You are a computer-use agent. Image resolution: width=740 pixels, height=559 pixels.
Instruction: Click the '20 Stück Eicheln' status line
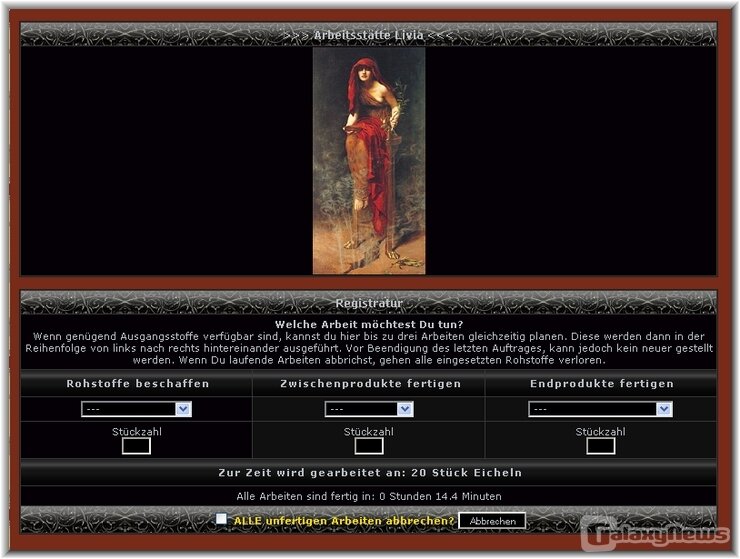[x=370, y=473]
